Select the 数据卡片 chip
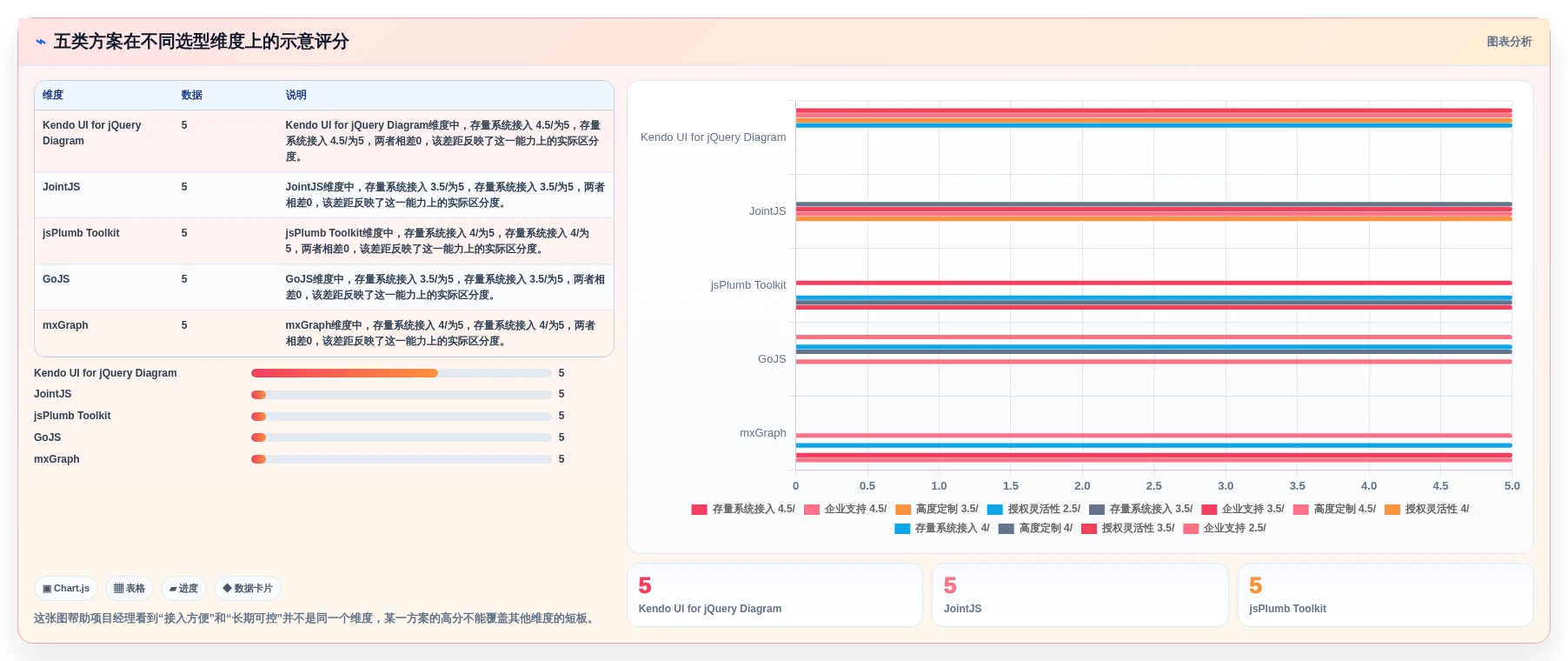1568x661 pixels. (x=248, y=589)
